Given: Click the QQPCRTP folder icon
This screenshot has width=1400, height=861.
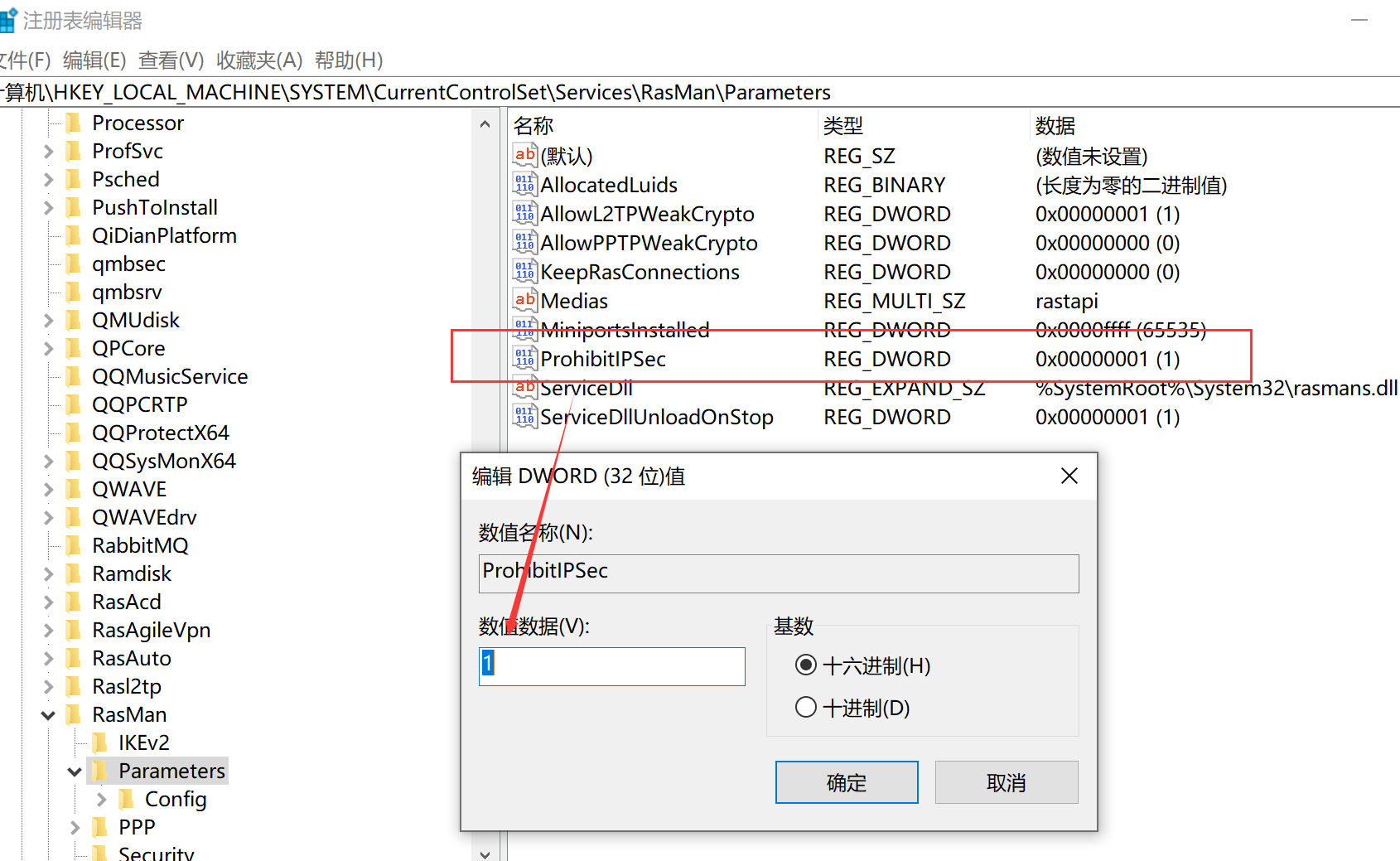Looking at the screenshot, I should [x=74, y=404].
